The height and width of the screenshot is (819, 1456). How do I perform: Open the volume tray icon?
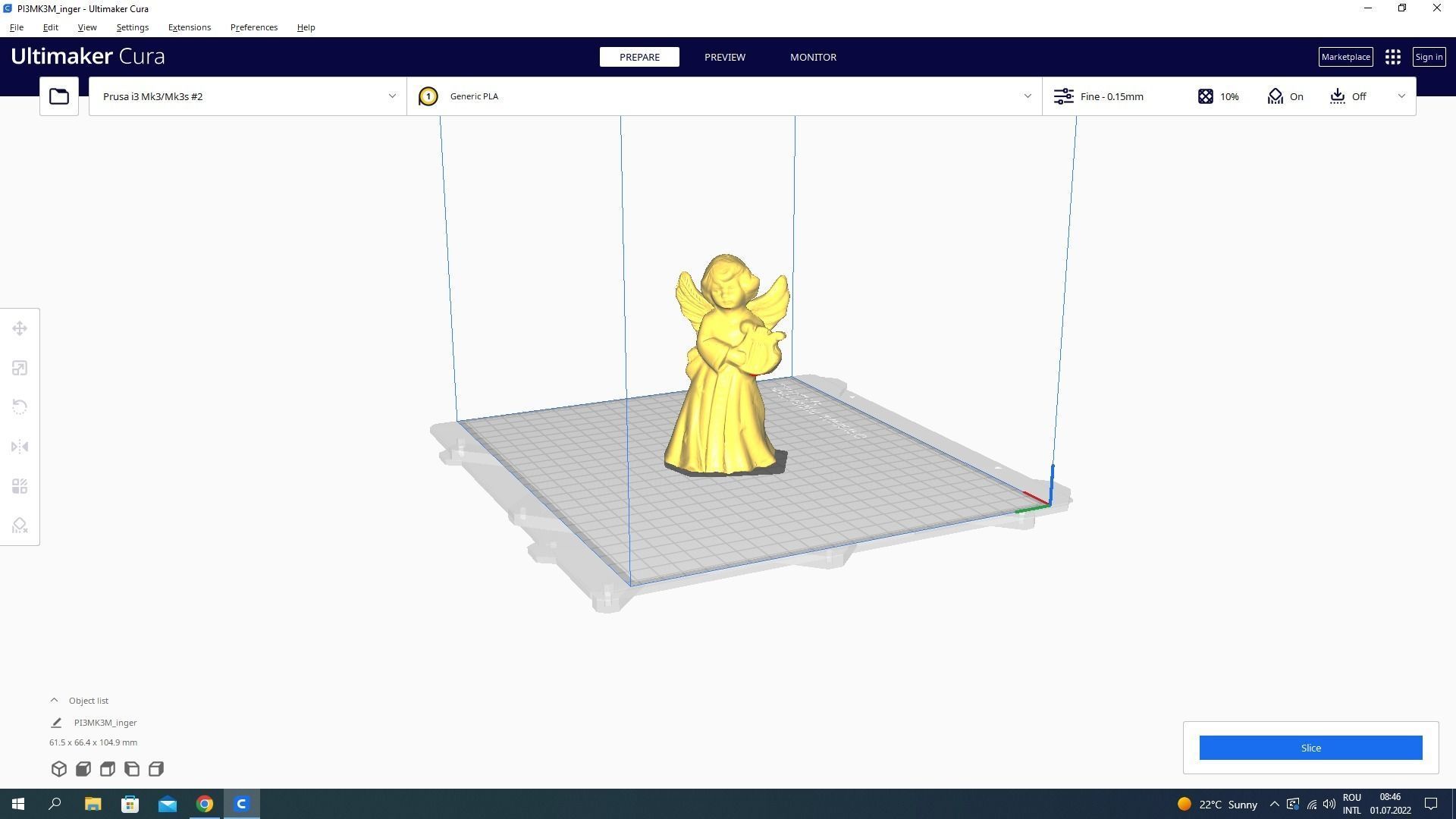pyautogui.click(x=1329, y=804)
